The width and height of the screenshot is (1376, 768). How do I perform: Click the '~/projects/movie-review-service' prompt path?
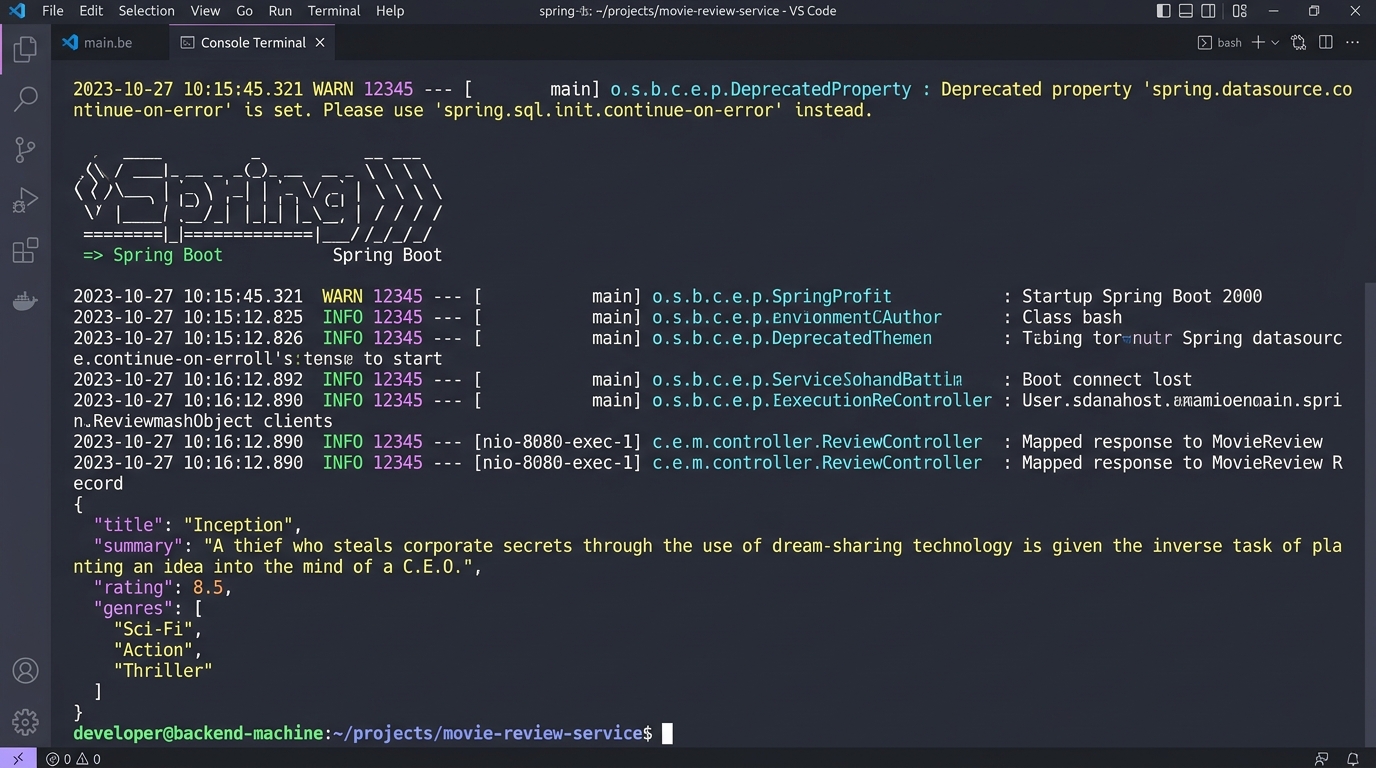487,733
